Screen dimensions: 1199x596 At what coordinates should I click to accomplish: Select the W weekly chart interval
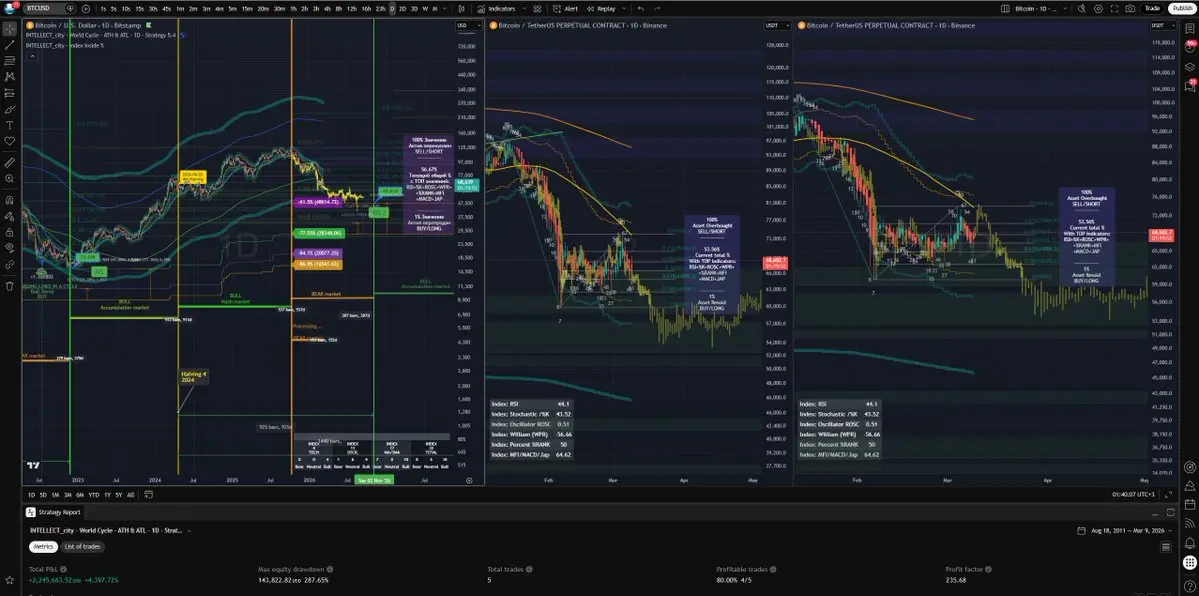tap(425, 8)
